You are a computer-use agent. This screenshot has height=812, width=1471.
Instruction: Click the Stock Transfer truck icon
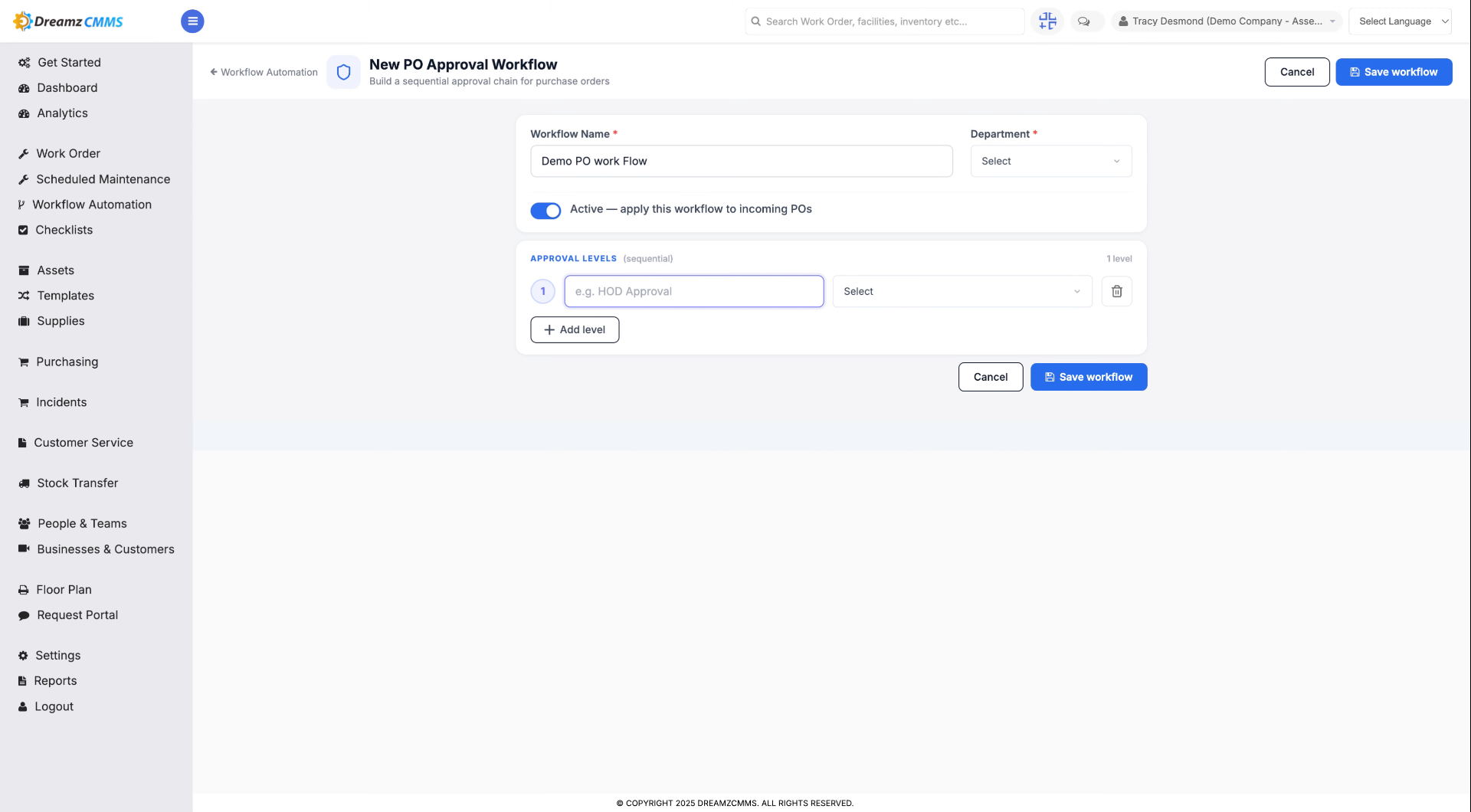[x=24, y=483]
